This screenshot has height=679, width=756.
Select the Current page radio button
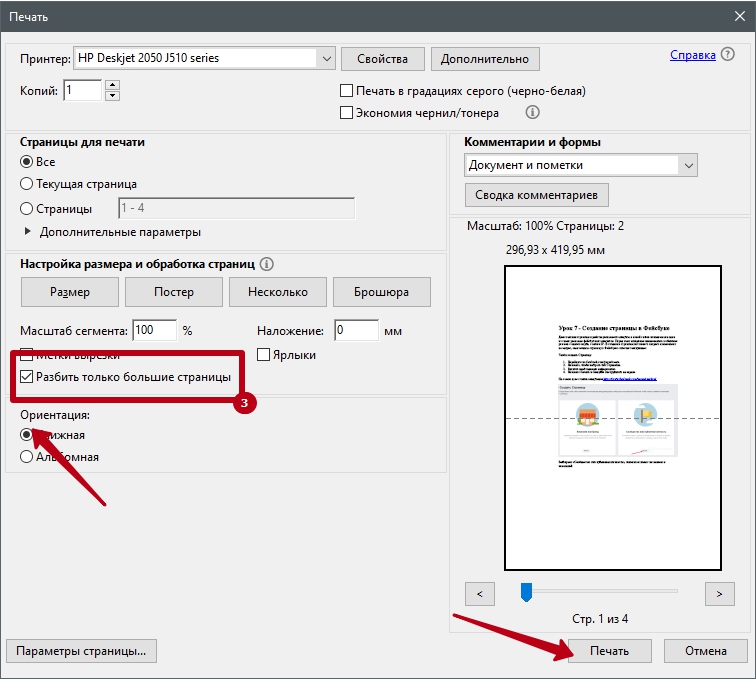pyautogui.click(x=27, y=184)
